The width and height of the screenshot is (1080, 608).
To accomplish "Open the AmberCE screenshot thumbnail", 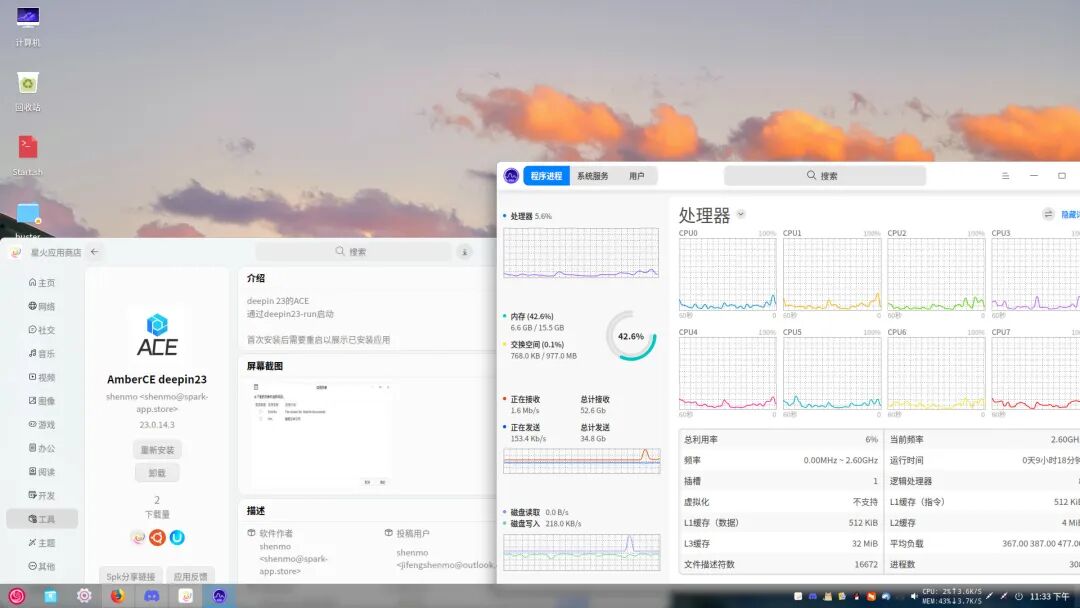I will (321, 435).
